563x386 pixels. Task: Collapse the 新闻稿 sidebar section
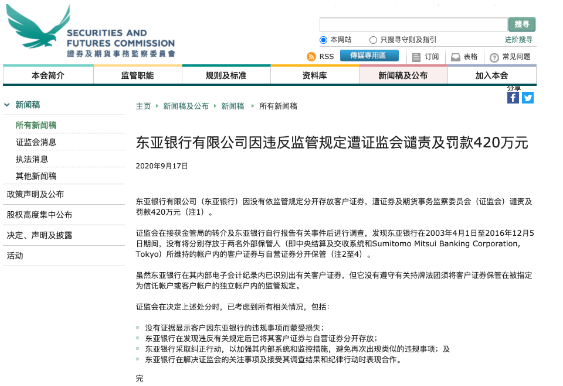click(7, 105)
